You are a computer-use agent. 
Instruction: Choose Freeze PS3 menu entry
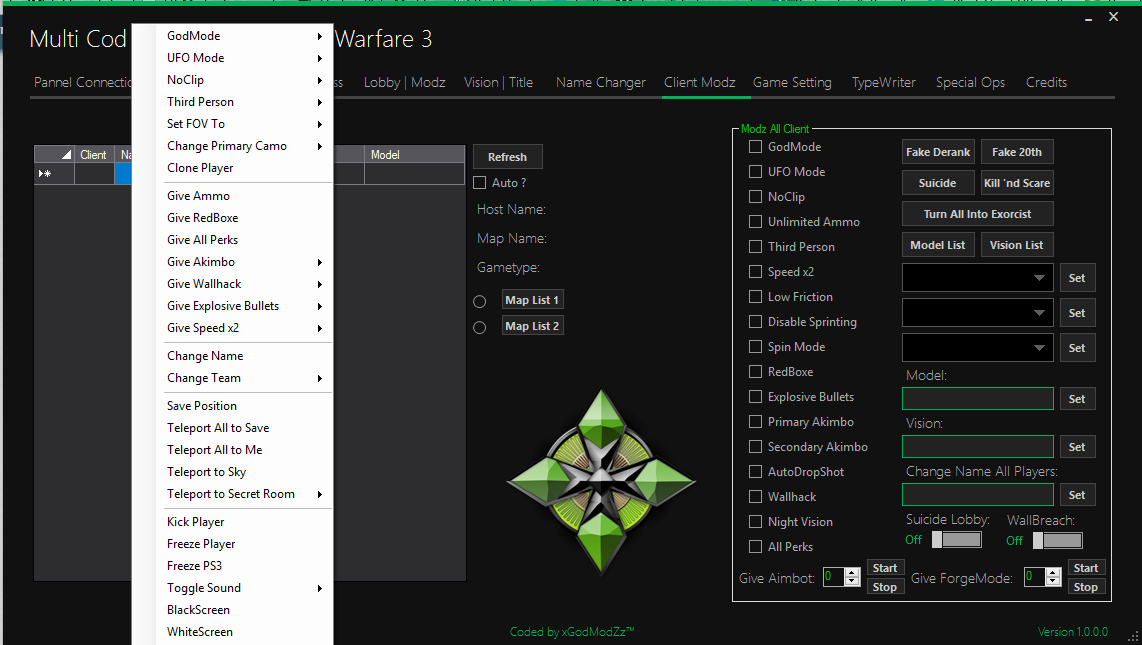244,566
